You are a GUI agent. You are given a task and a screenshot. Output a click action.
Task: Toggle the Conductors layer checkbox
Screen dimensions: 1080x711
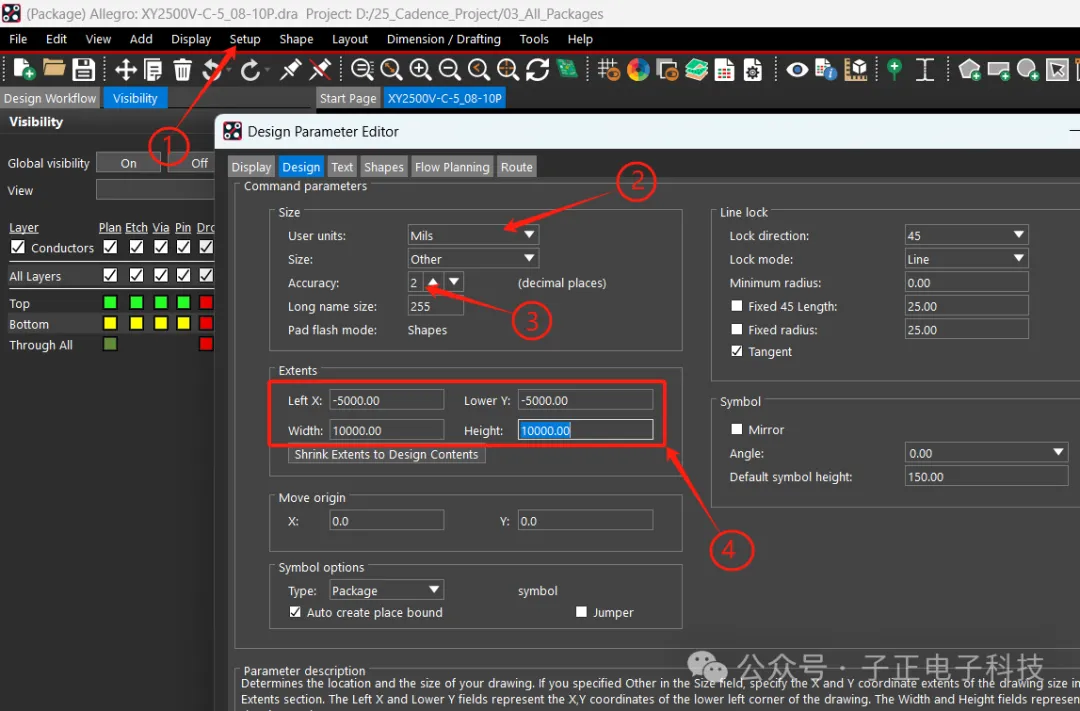tap(18, 247)
